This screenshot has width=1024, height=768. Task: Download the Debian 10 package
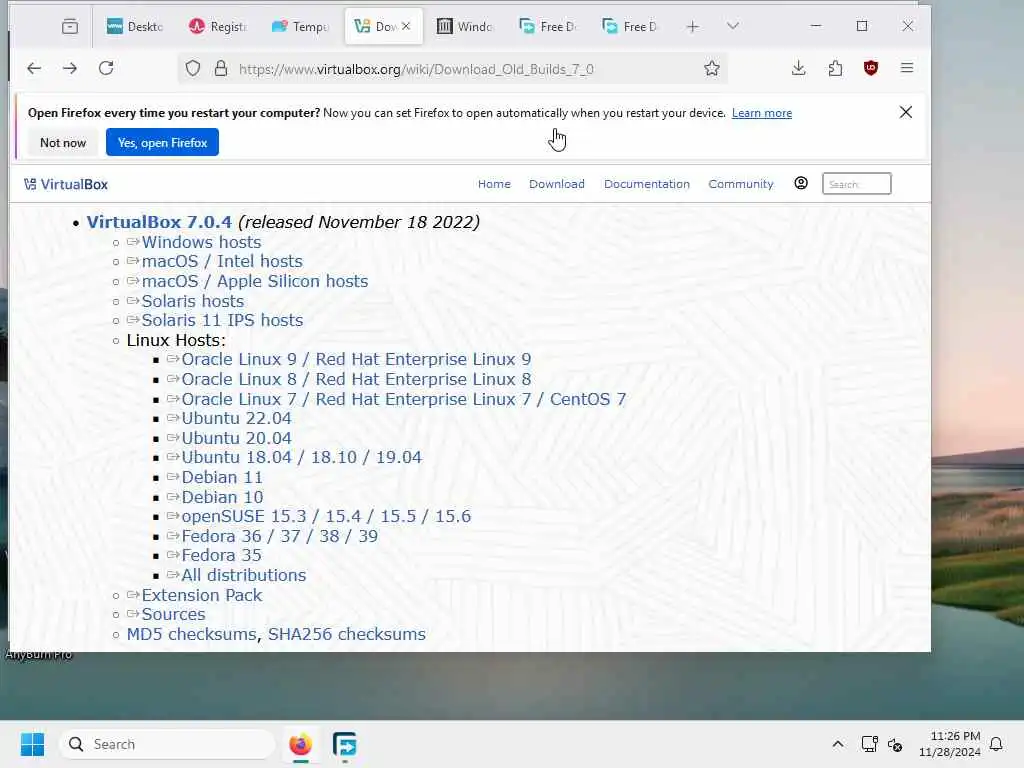pyautogui.click(x=222, y=497)
